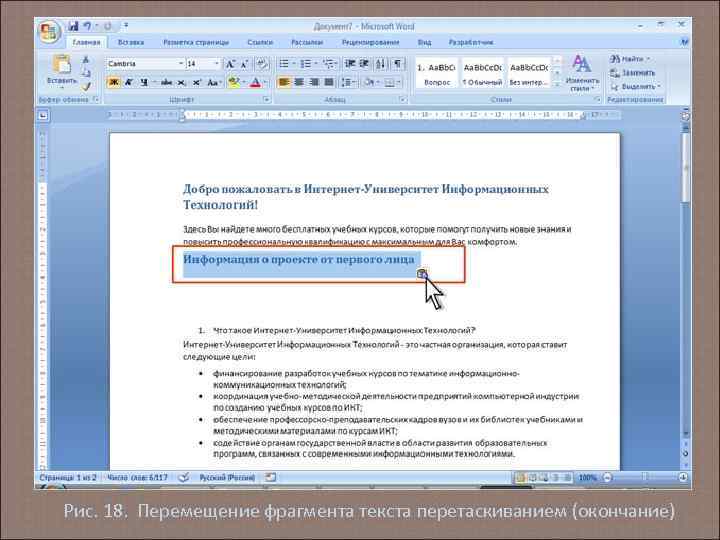The height and width of the screenshot is (540, 720).
Task: Align text right
Action: click(314, 83)
